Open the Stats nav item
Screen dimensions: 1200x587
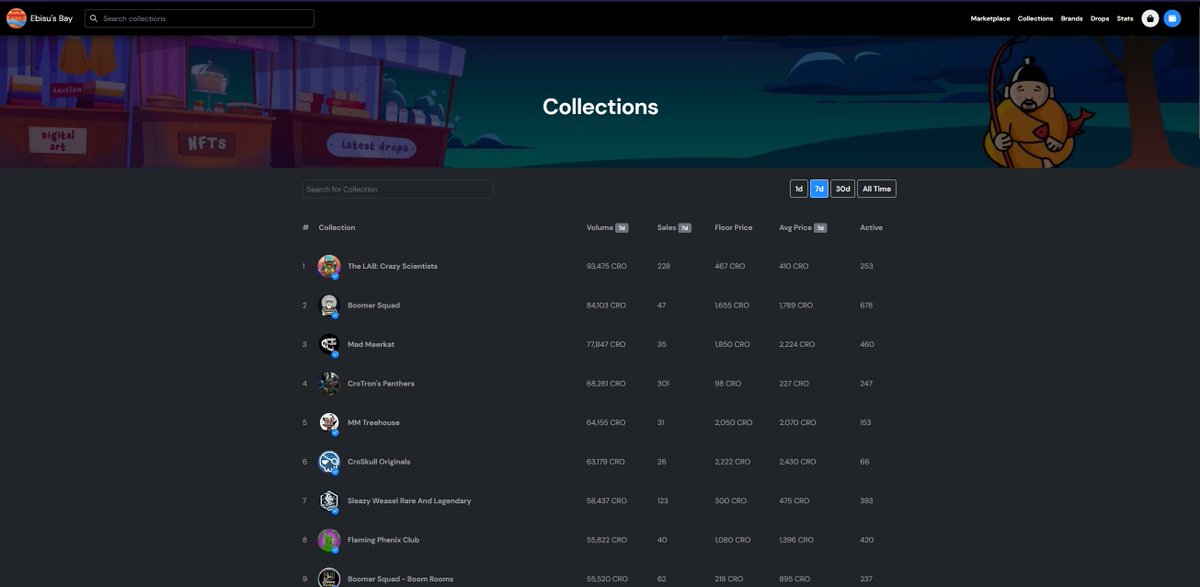[1125, 18]
